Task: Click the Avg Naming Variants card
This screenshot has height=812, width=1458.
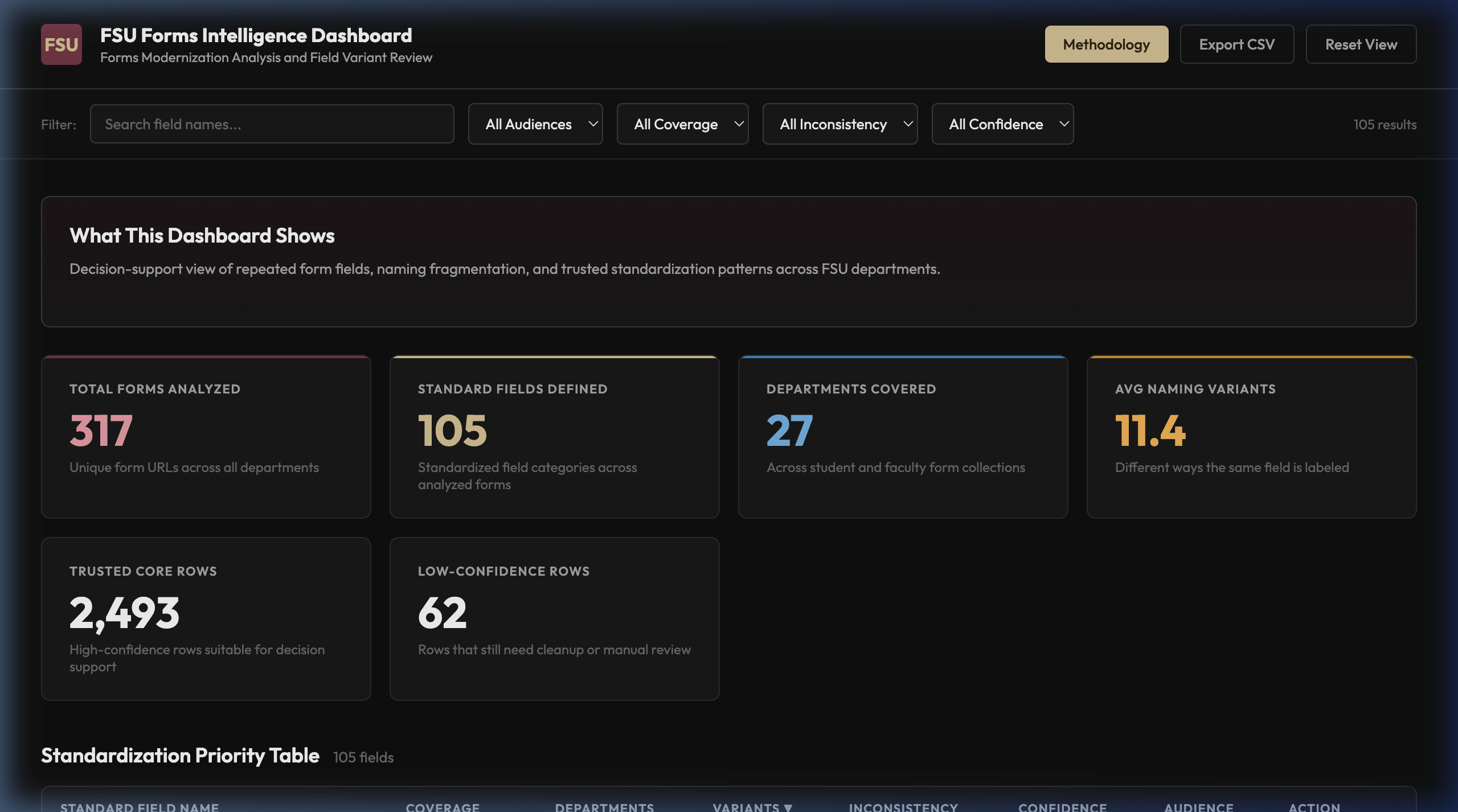Action: pyautogui.click(x=1252, y=437)
